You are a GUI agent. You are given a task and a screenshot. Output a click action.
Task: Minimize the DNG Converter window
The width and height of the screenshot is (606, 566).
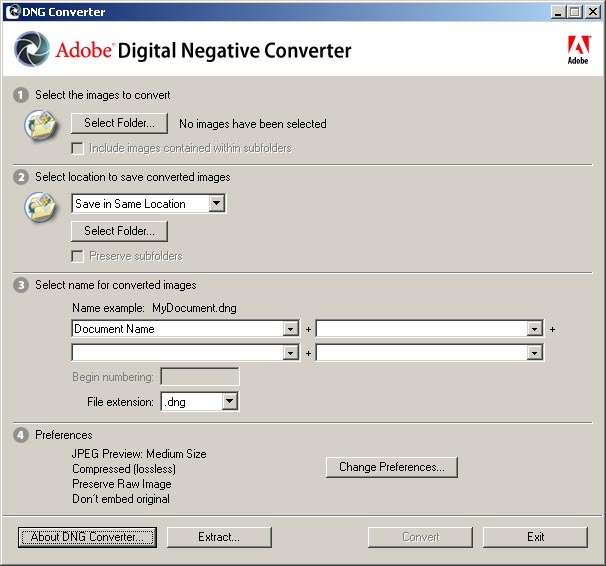pyautogui.click(x=558, y=12)
